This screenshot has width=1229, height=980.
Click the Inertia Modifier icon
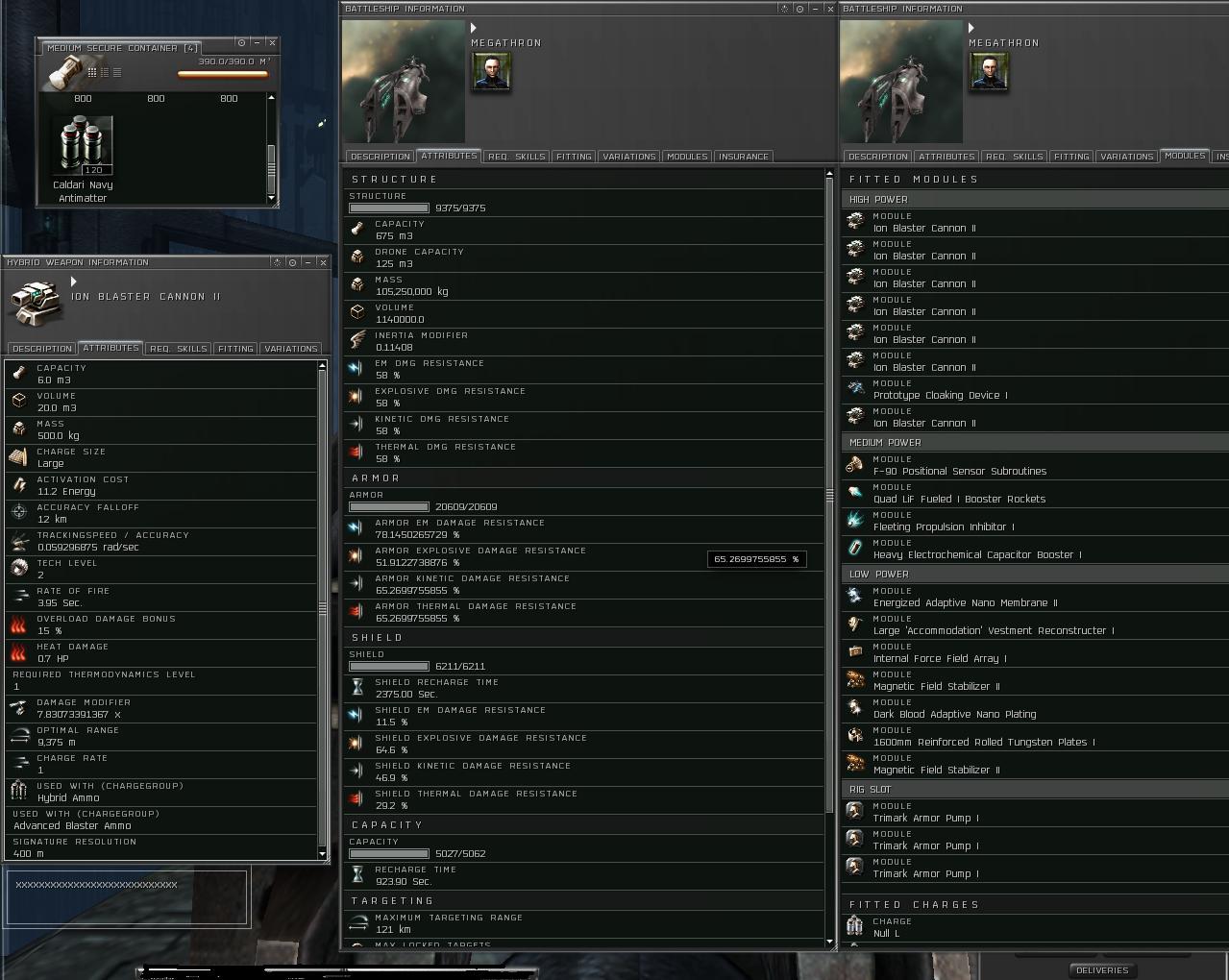coord(357,340)
